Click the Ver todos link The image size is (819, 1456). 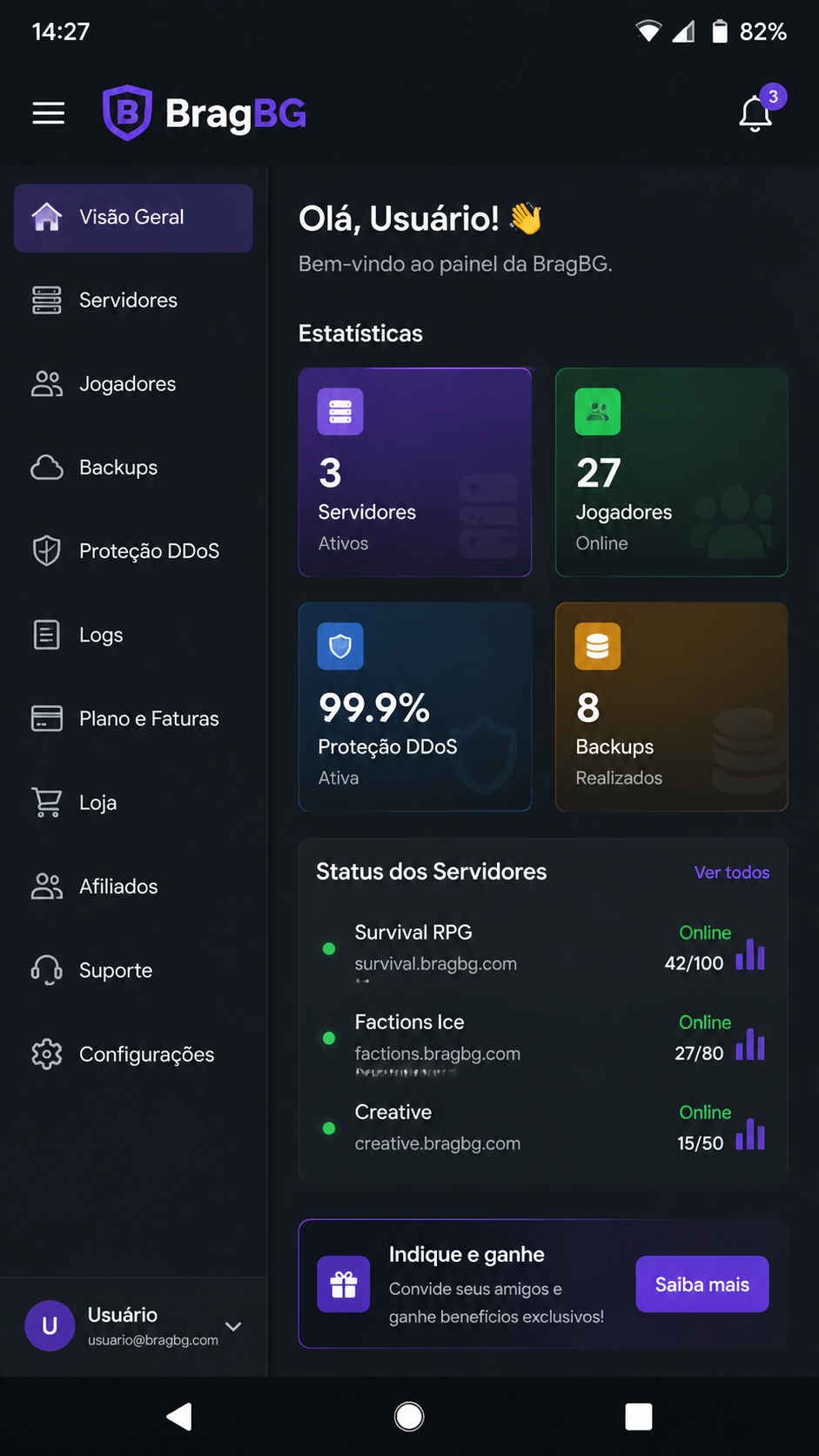pos(732,873)
